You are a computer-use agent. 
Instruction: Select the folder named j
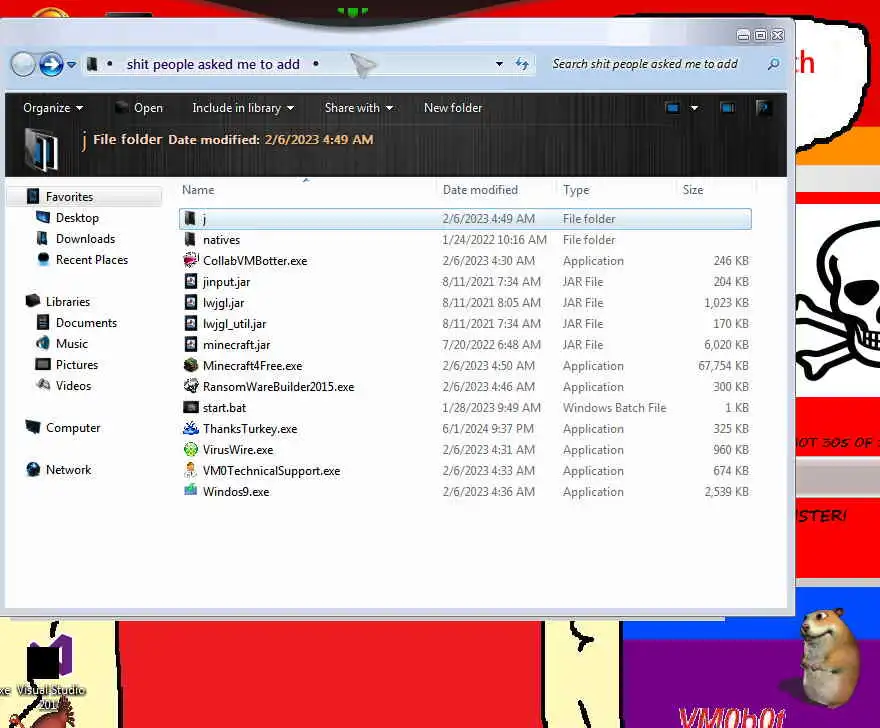pos(465,219)
